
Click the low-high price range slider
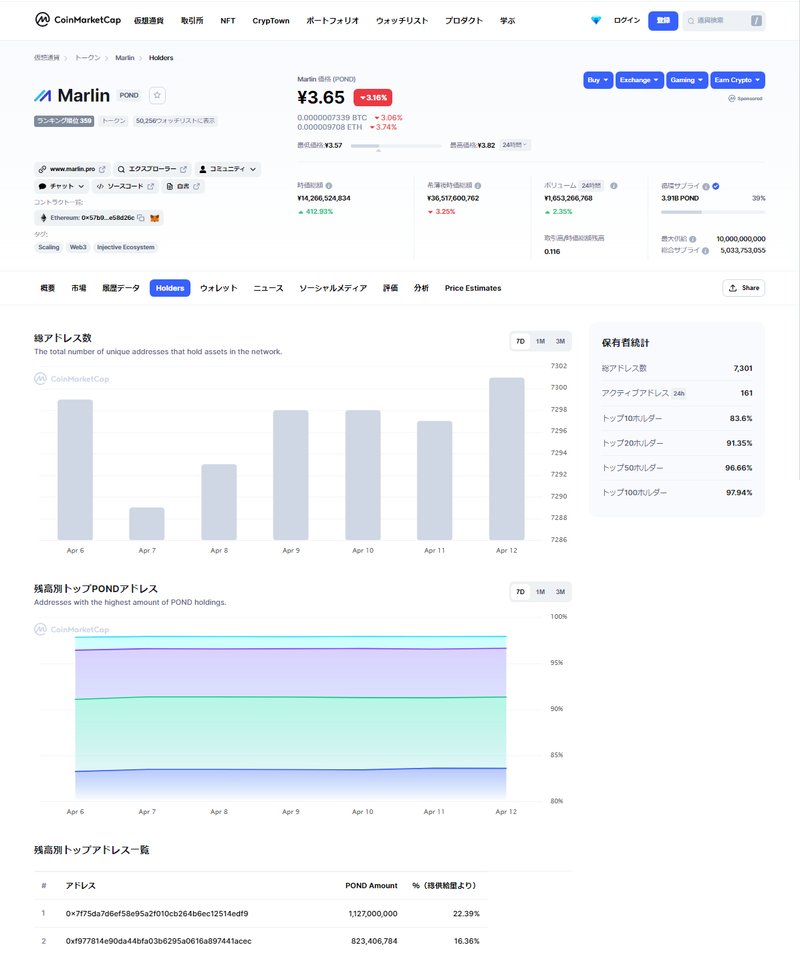tap(396, 146)
